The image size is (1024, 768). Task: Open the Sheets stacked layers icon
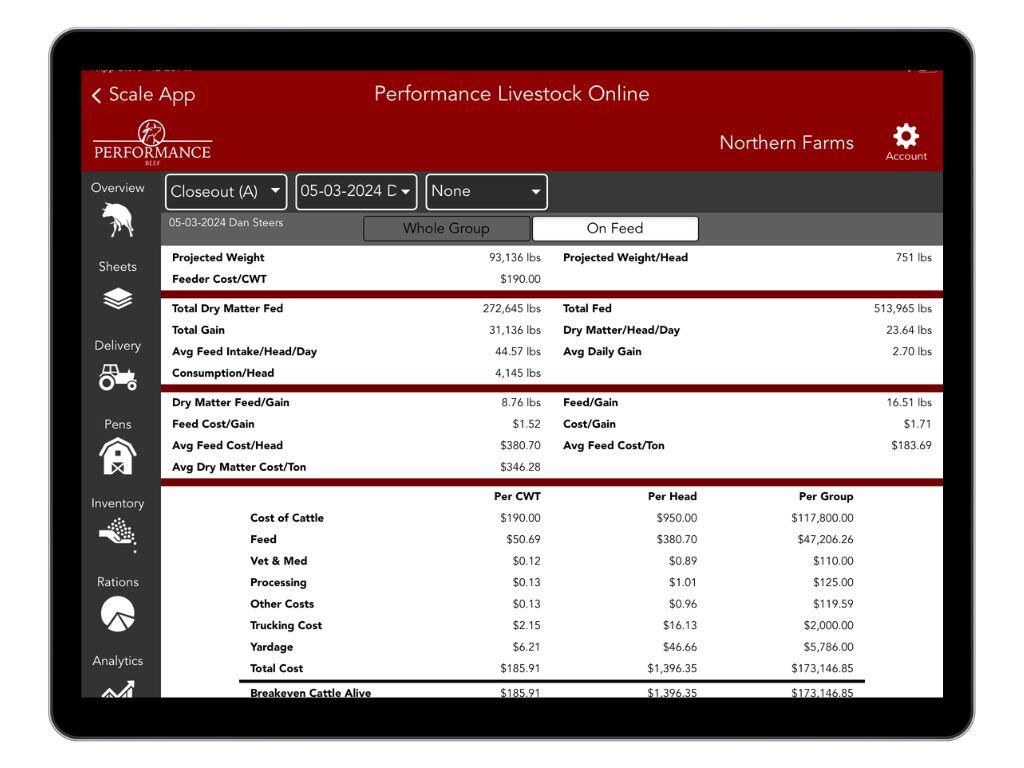click(x=118, y=298)
